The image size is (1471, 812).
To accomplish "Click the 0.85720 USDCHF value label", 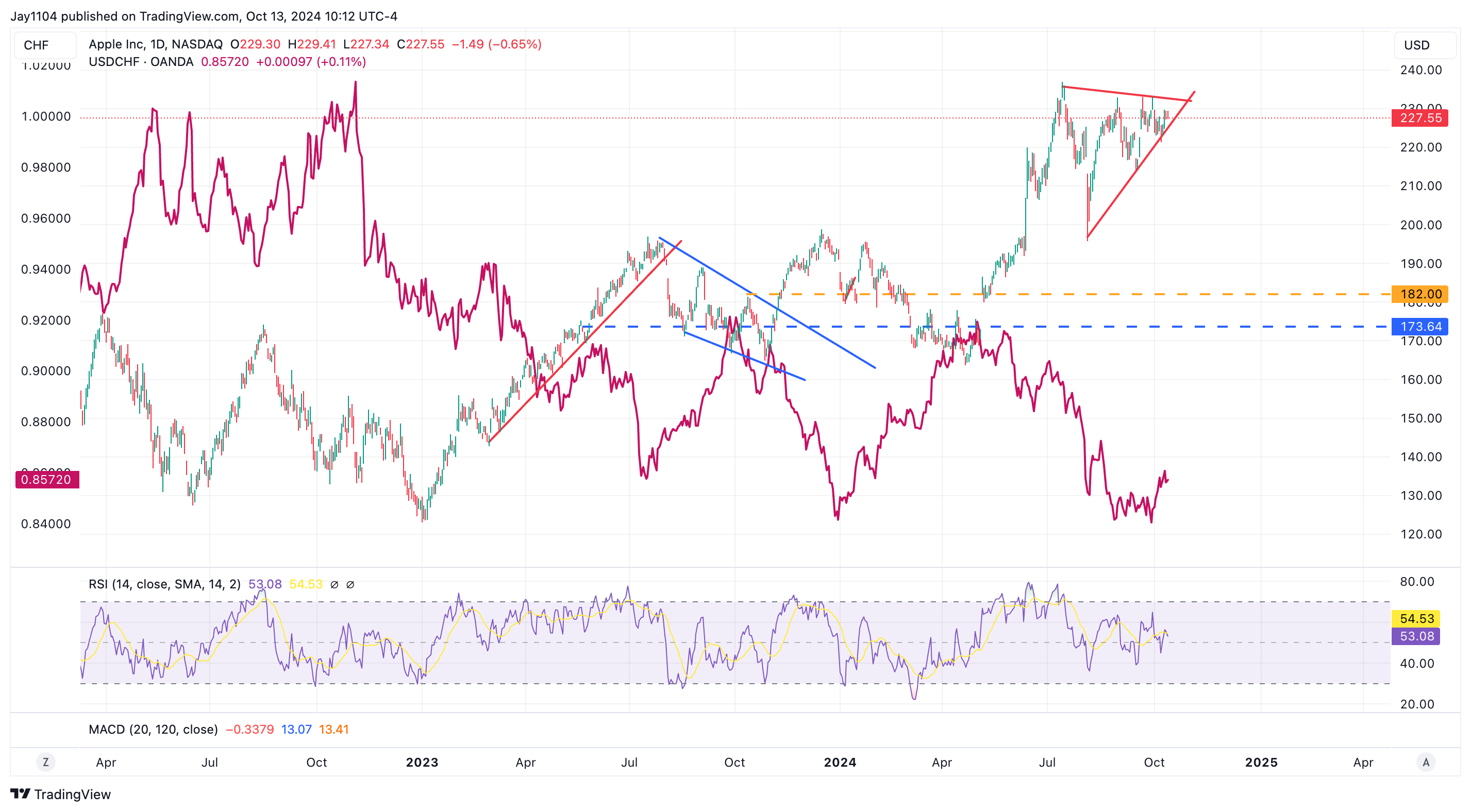I will click(x=47, y=479).
